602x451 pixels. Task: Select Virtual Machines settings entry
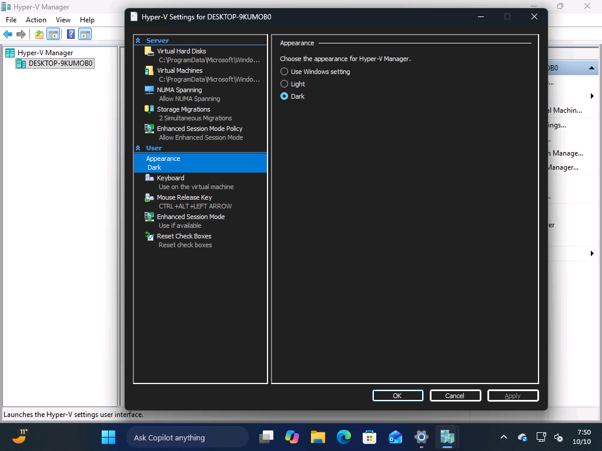click(200, 75)
